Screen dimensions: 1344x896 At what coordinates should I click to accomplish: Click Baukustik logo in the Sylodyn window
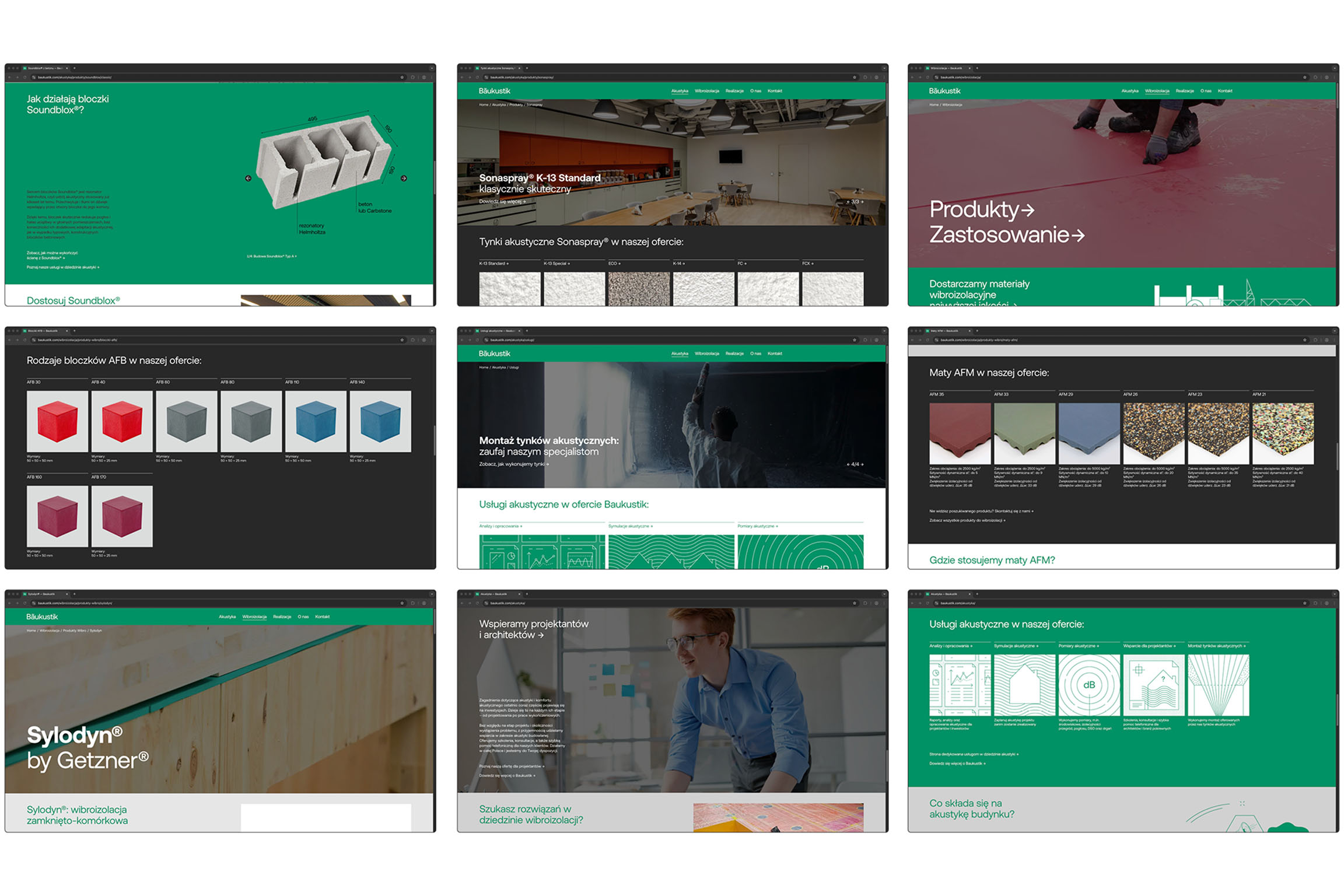click(x=42, y=617)
